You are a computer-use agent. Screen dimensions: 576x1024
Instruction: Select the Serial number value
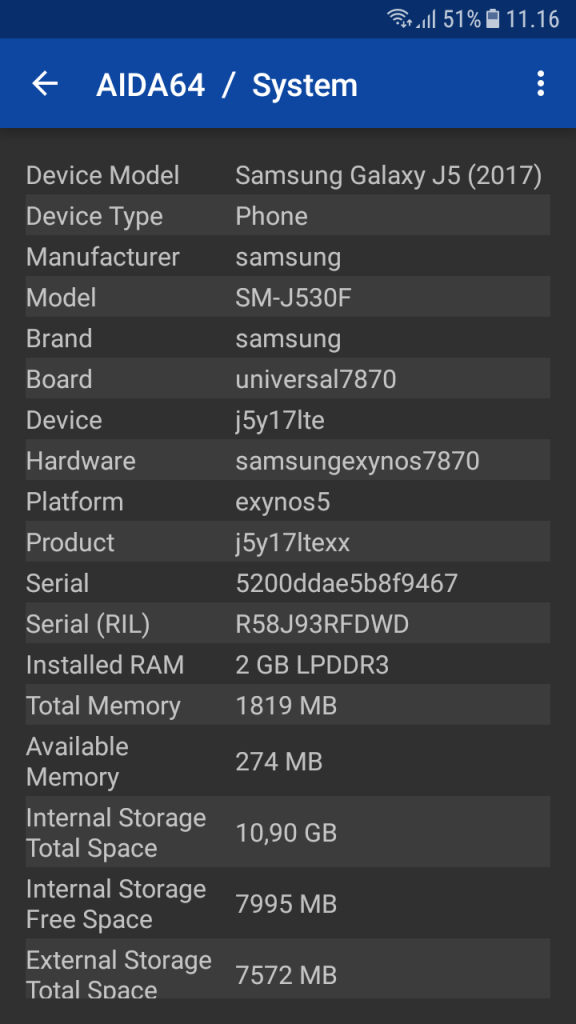click(x=346, y=583)
